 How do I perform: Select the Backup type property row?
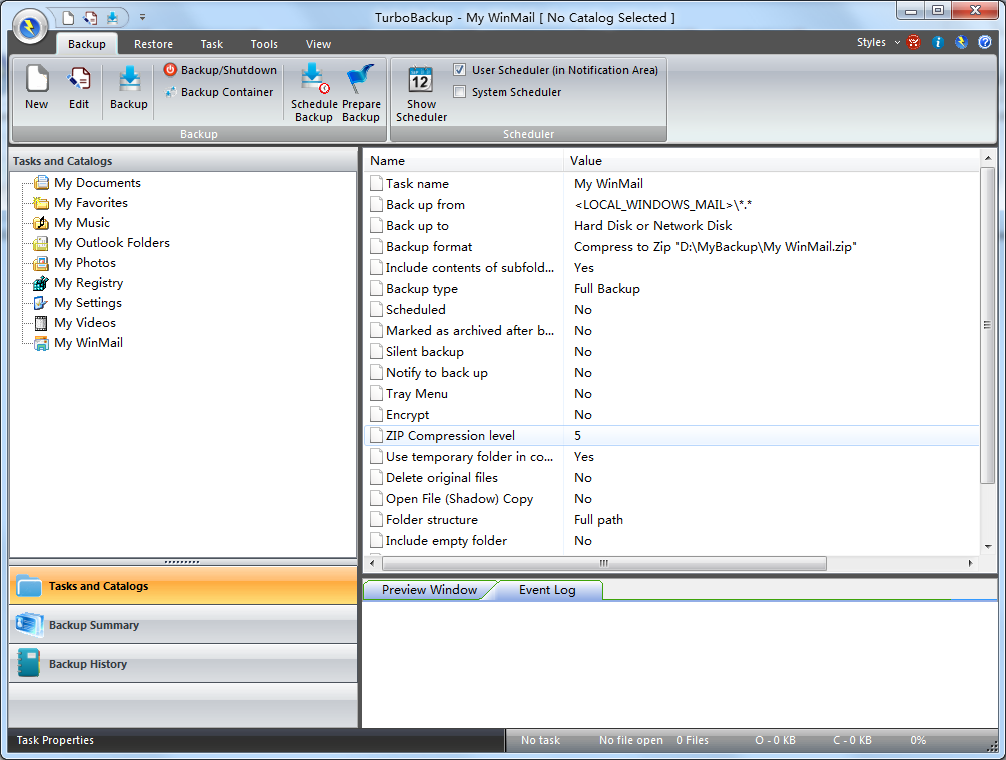[x=672, y=289]
